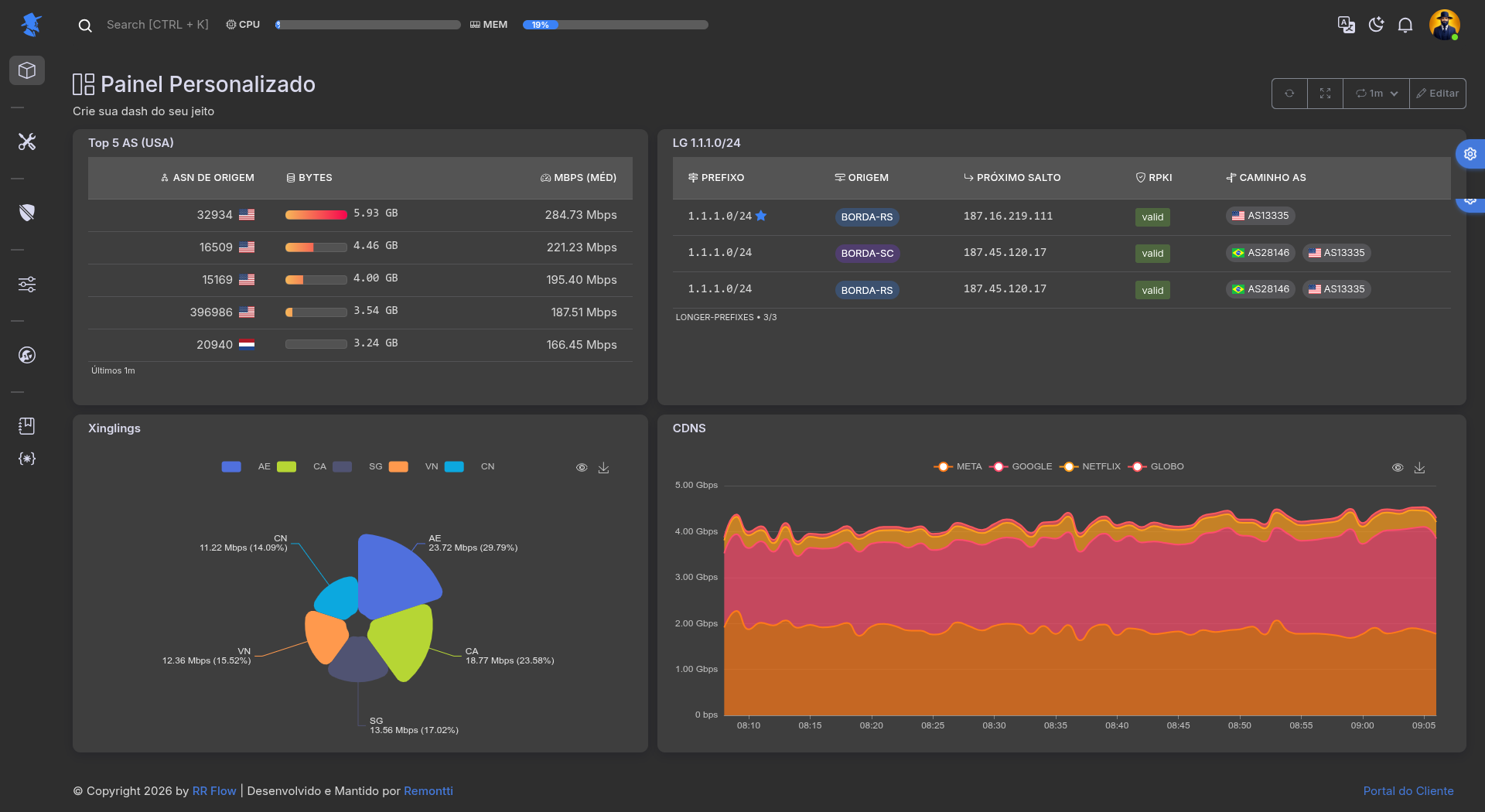Click the search field
1485x812 pixels.
click(x=158, y=25)
